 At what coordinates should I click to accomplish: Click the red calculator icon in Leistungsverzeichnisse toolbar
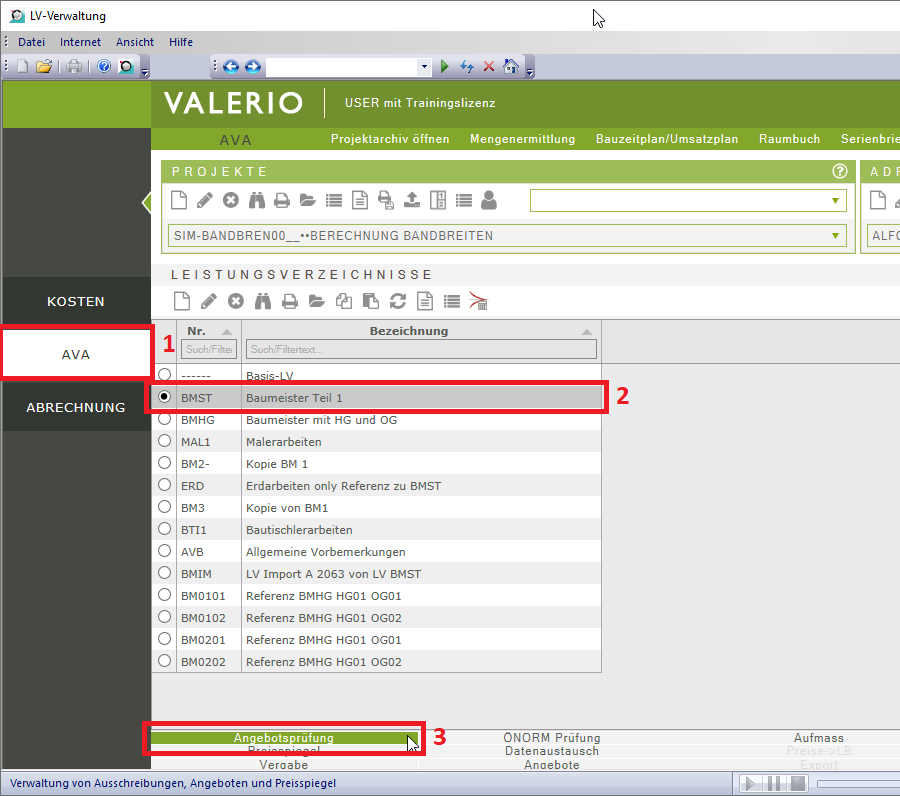479,301
